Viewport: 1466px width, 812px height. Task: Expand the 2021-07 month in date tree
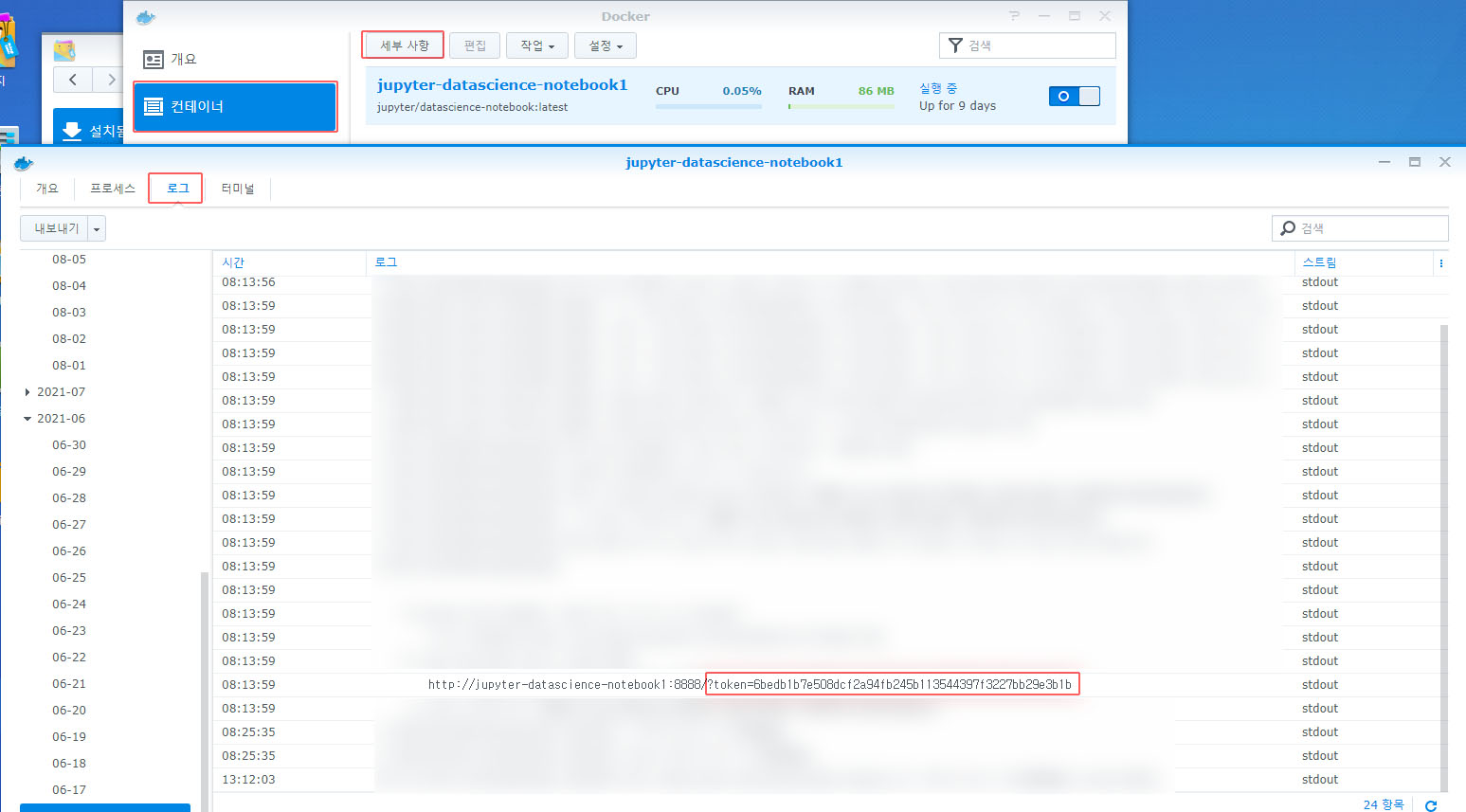27,392
